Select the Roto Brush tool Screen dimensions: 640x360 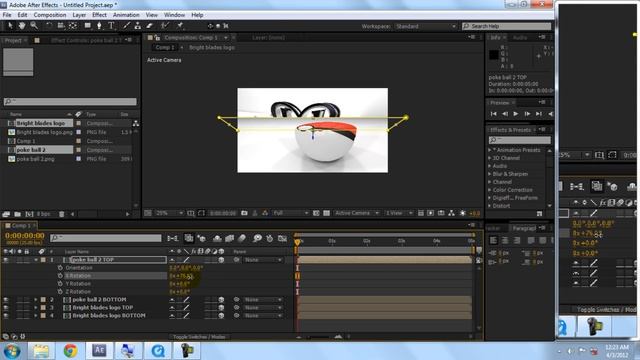pyautogui.click(x=164, y=26)
